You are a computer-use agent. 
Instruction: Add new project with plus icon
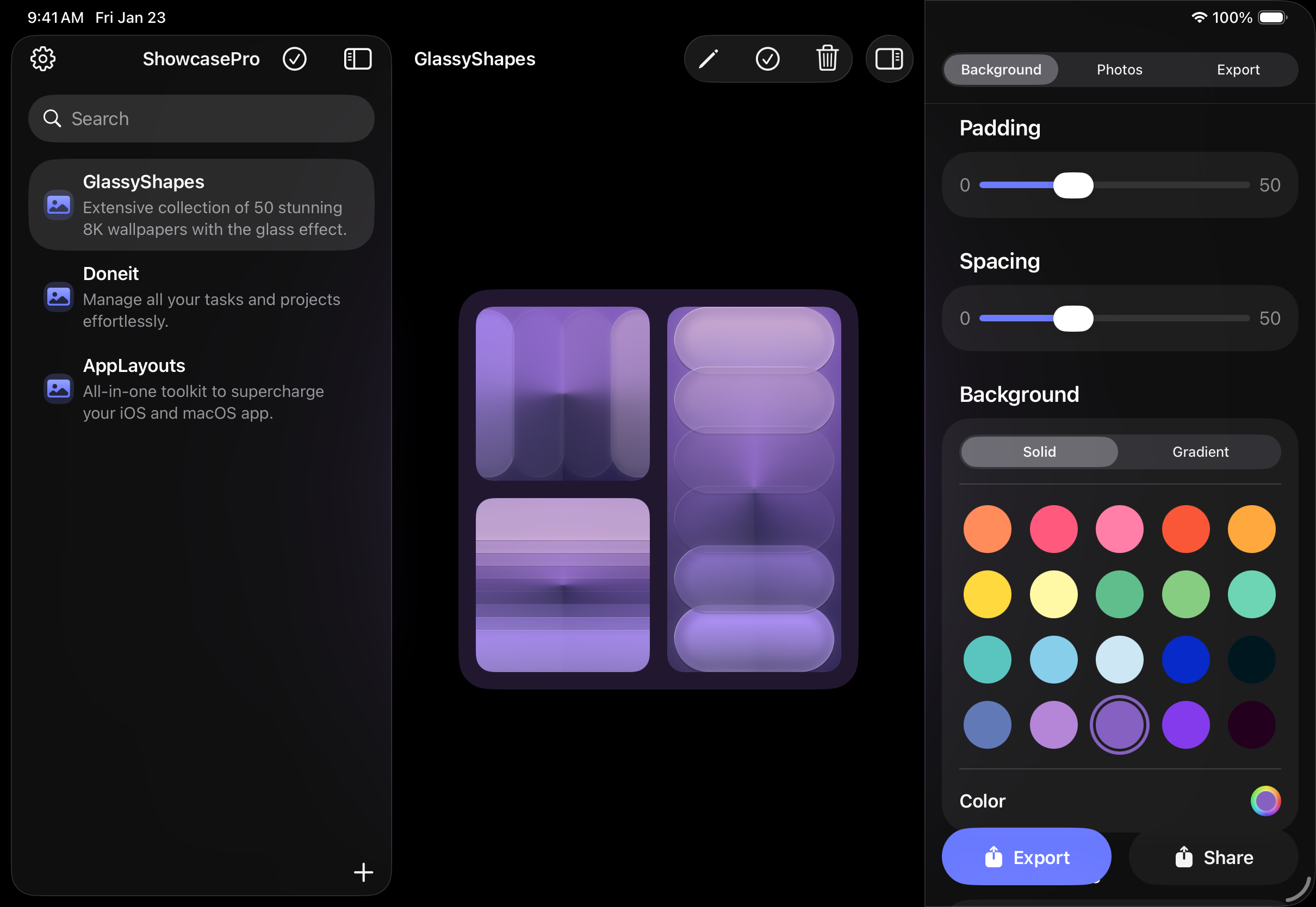point(363,872)
